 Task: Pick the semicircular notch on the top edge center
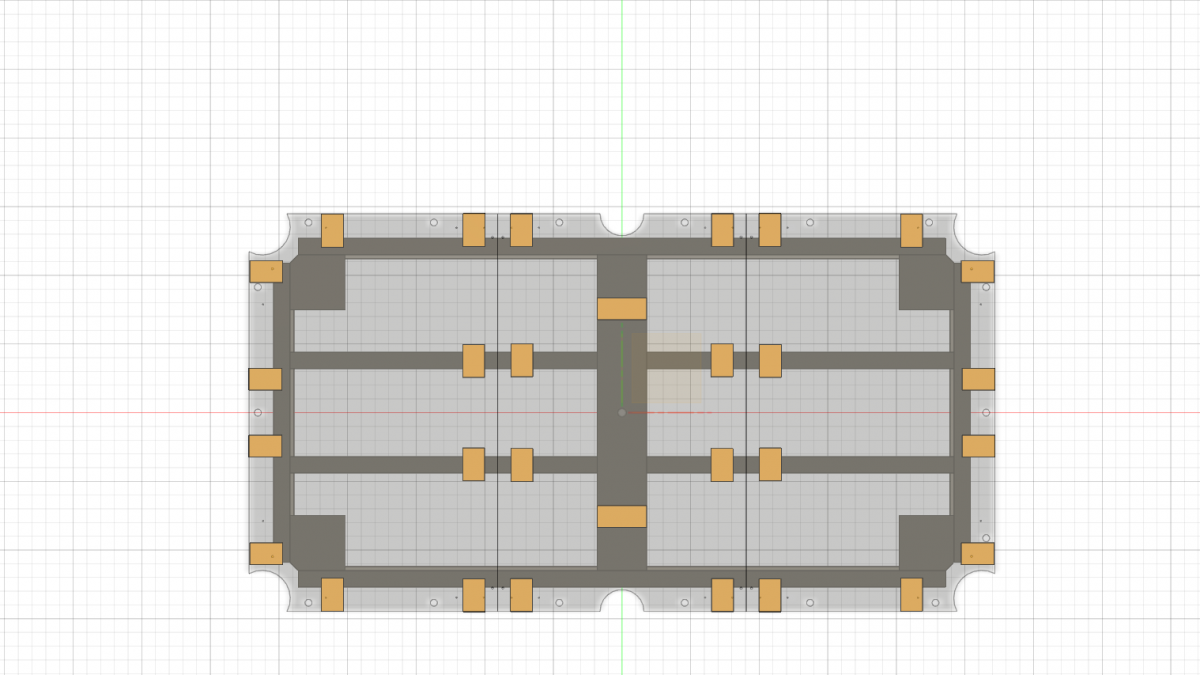click(622, 223)
